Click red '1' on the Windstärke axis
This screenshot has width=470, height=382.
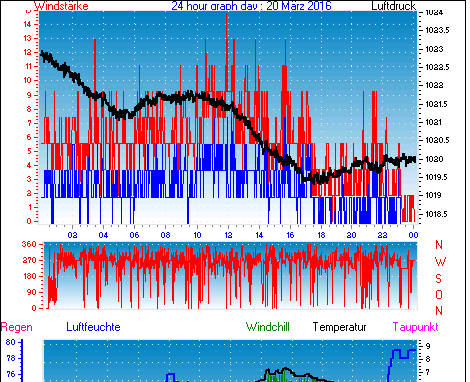pyautogui.click(x=29, y=207)
